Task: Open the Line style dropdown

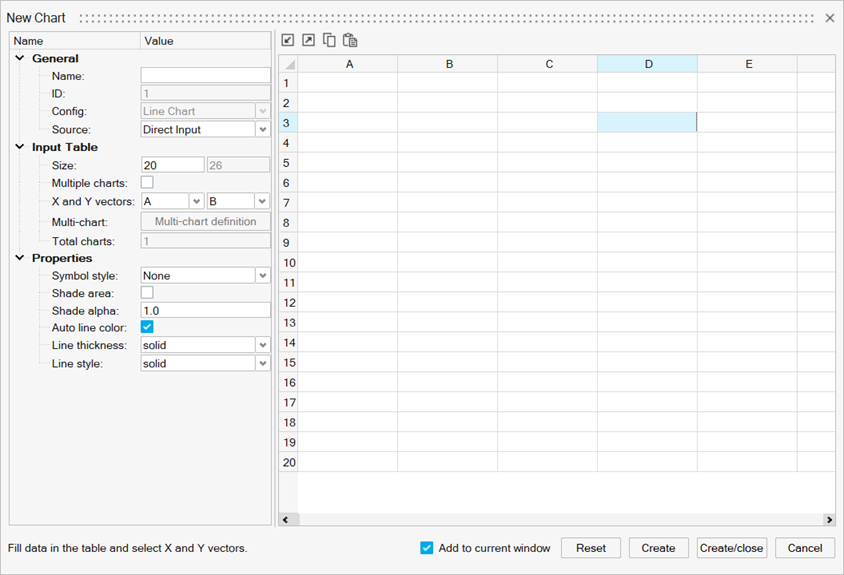Action: (263, 363)
